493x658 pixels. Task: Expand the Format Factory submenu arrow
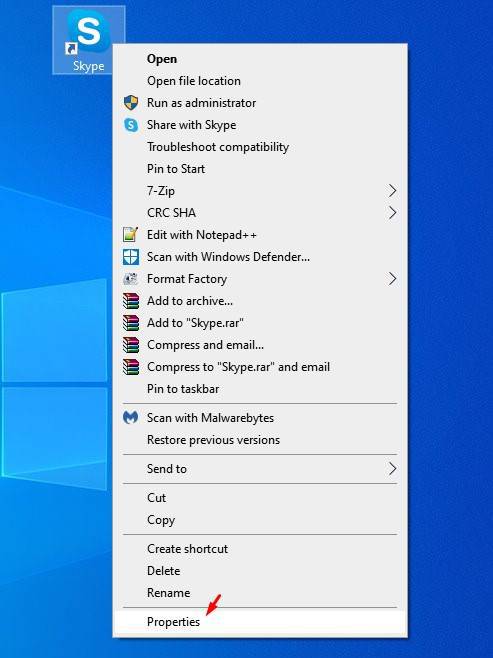[x=392, y=279]
